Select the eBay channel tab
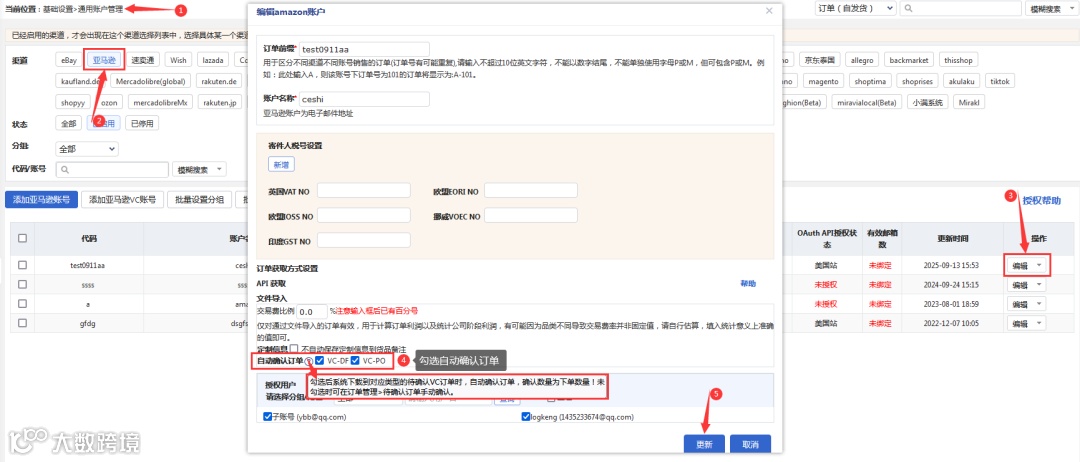The height and width of the screenshot is (462, 1080). click(x=69, y=60)
